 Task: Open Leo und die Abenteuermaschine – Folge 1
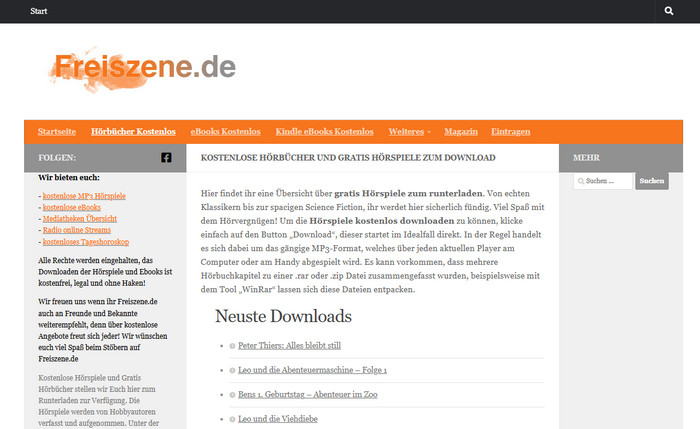tap(312, 370)
